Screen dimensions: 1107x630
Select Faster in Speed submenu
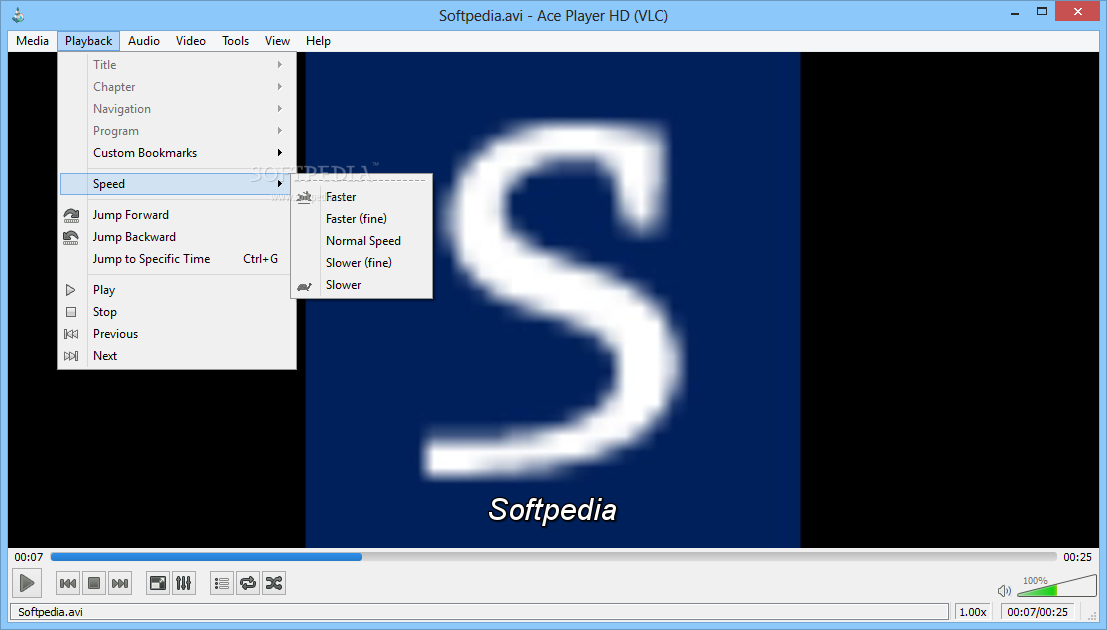coord(361,197)
